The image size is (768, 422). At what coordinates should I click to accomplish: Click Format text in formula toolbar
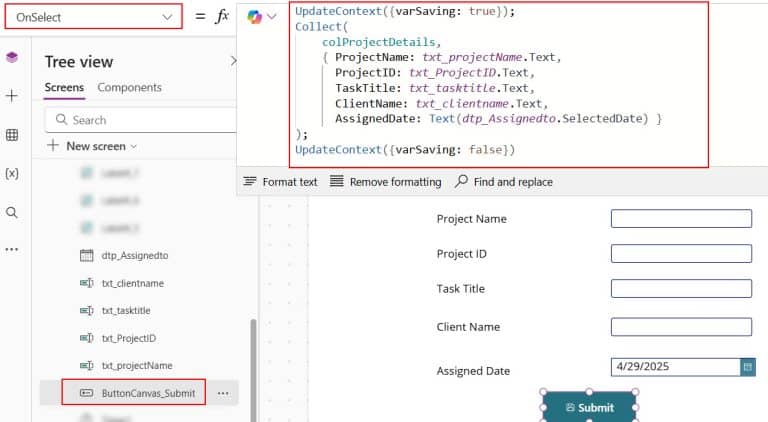(281, 182)
